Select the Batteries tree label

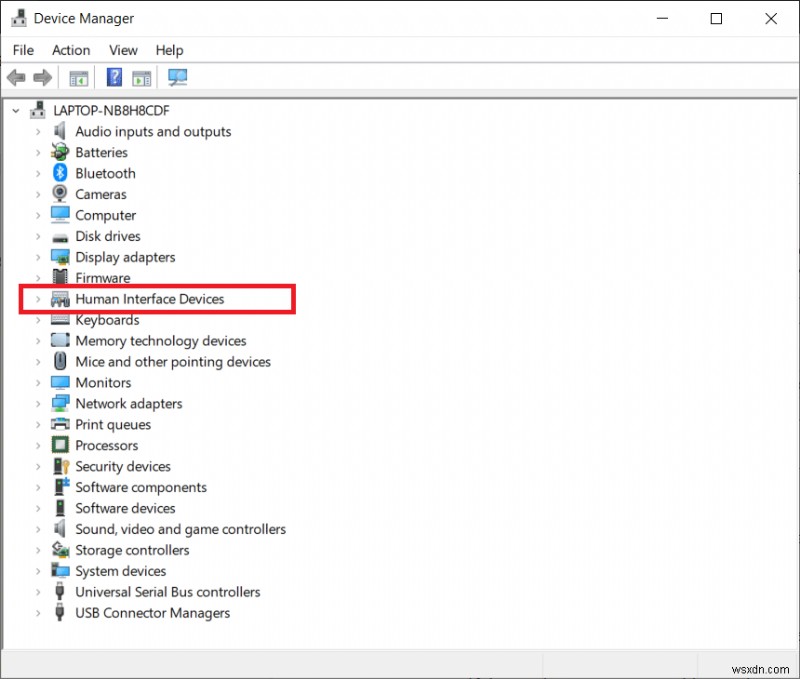pos(102,152)
